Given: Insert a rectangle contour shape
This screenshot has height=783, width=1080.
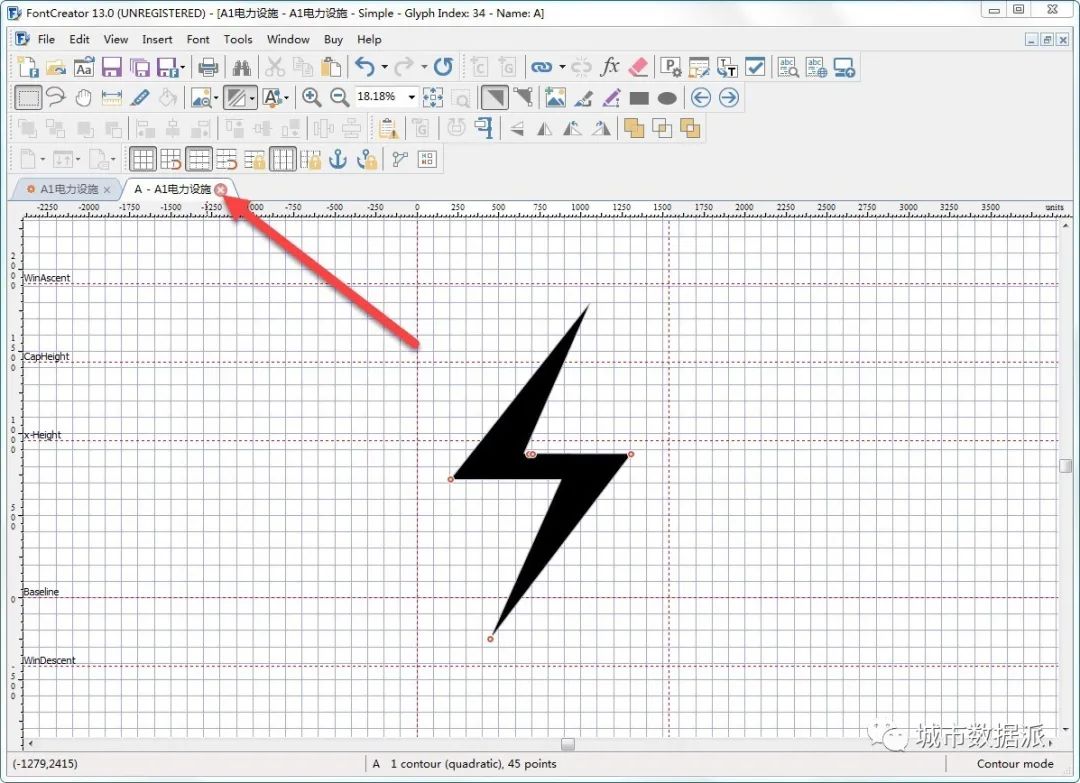Looking at the screenshot, I should (x=639, y=98).
